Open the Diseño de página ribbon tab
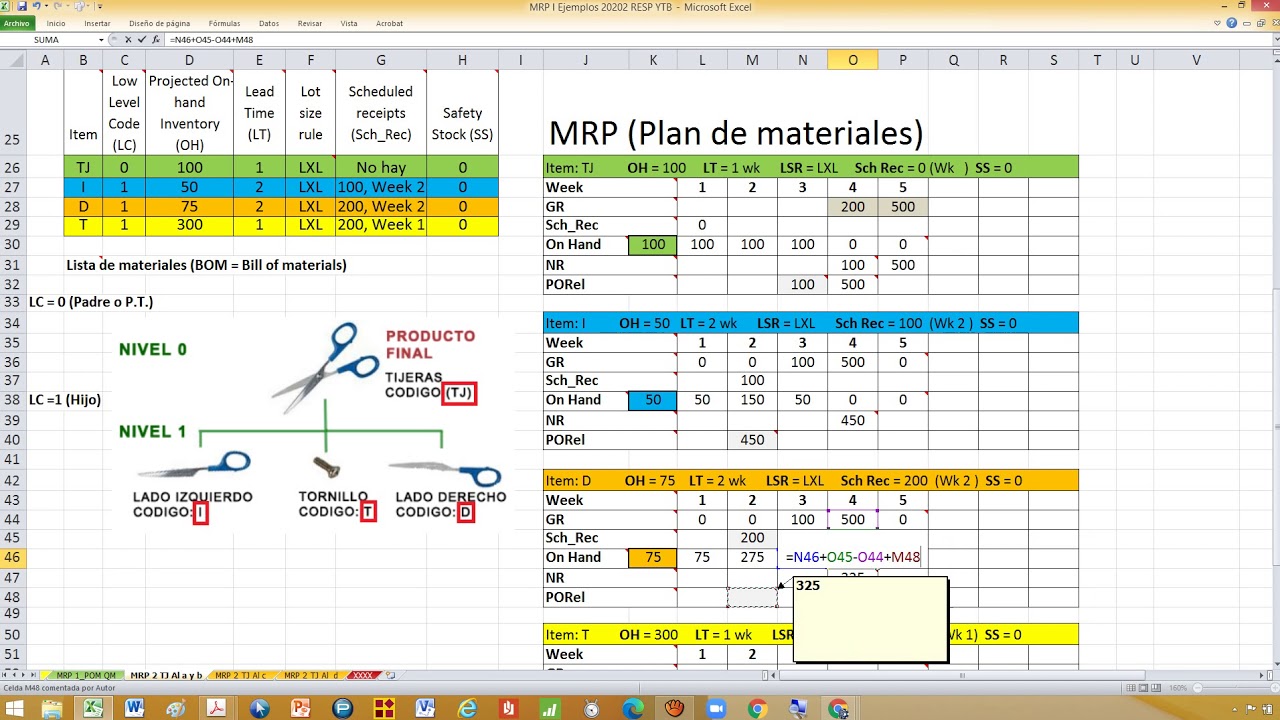This screenshot has width=1280, height=720. pyautogui.click(x=160, y=23)
